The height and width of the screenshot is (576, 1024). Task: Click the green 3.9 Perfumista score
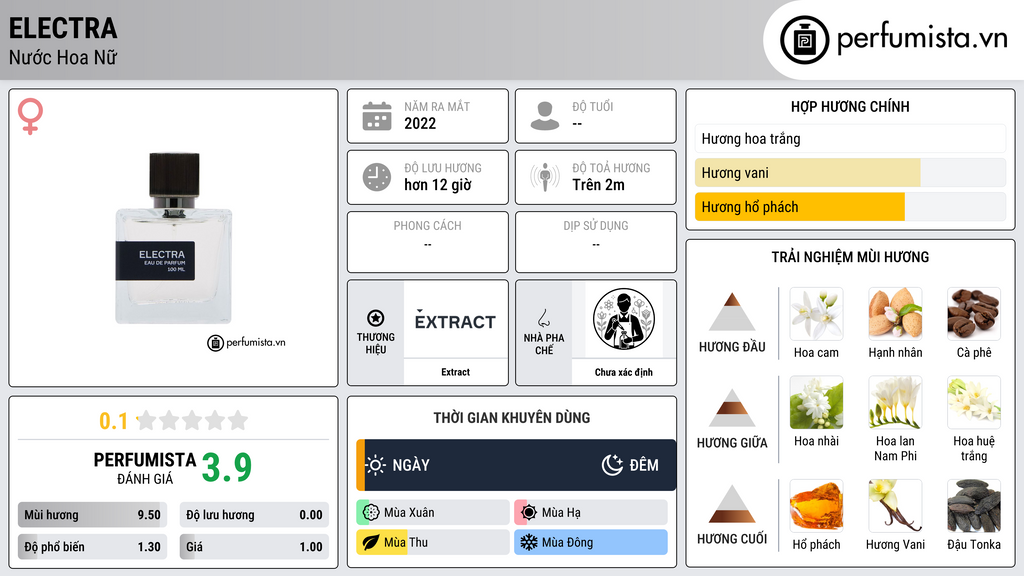(227, 468)
